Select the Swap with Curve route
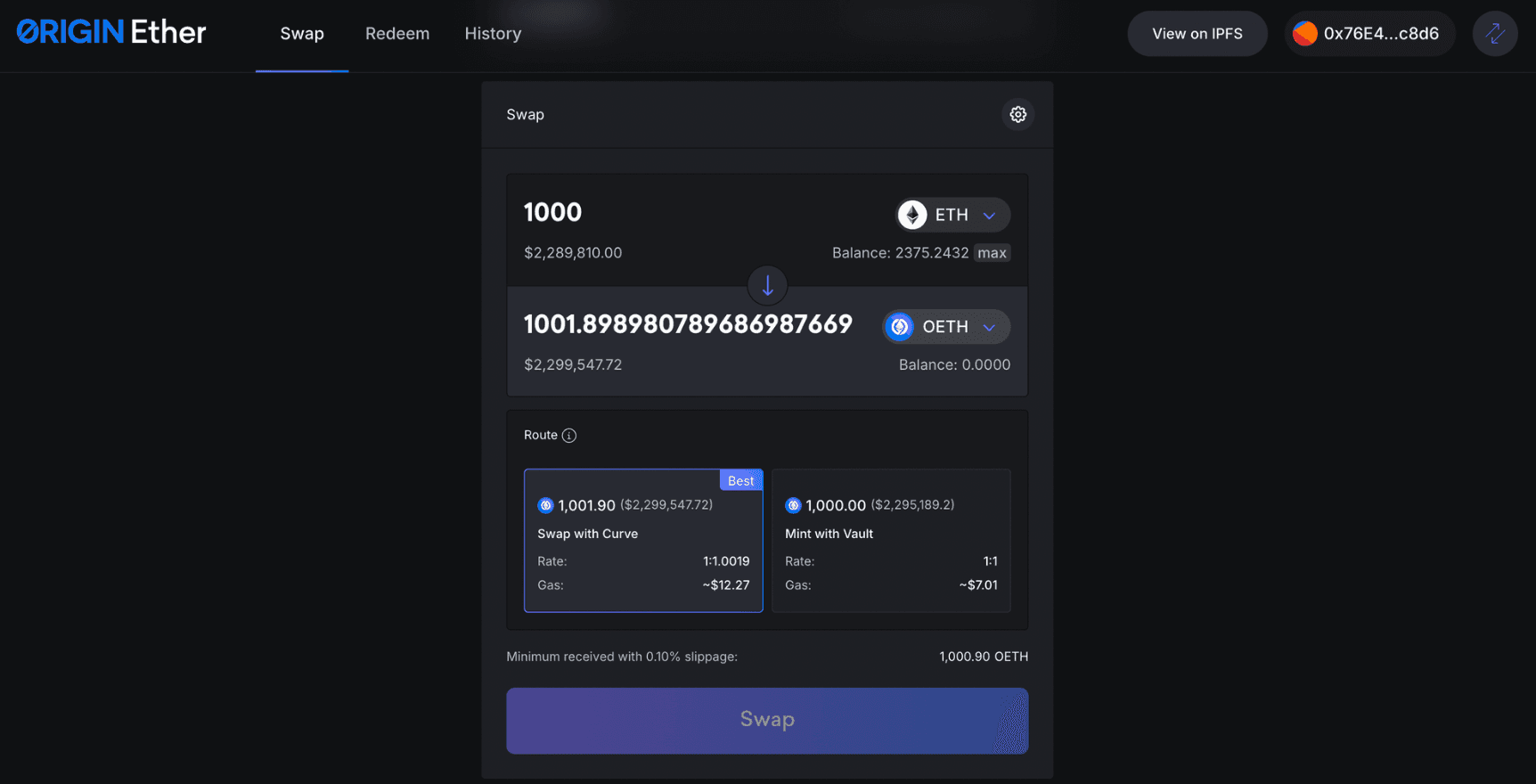This screenshot has height=784, width=1536. [x=643, y=541]
